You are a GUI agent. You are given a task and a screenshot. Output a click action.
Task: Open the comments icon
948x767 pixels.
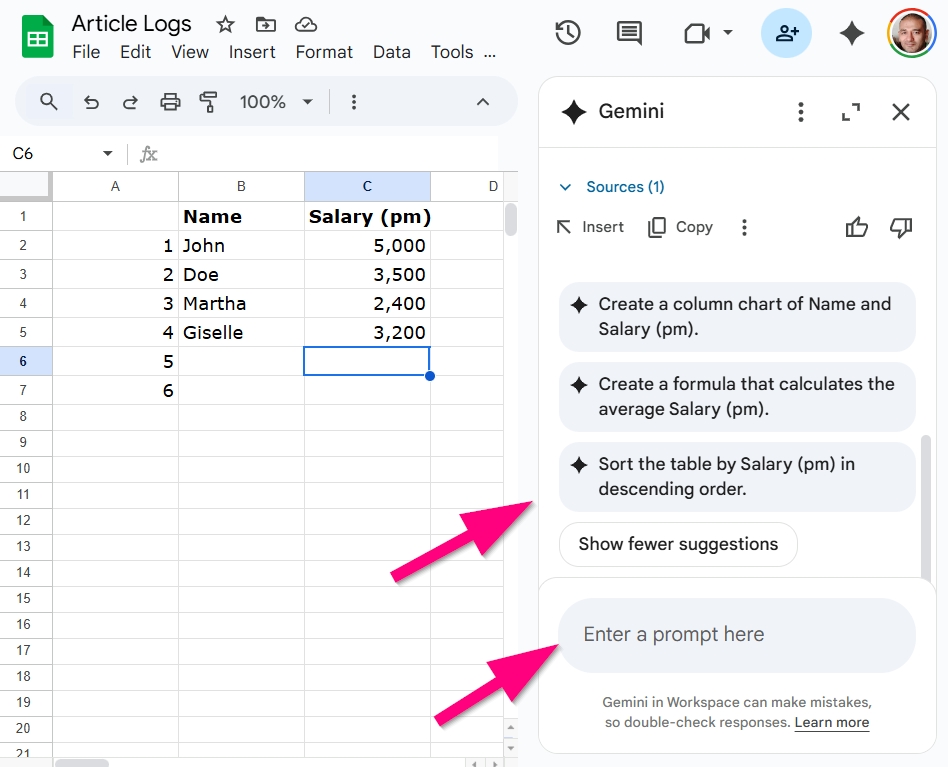coord(629,33)
